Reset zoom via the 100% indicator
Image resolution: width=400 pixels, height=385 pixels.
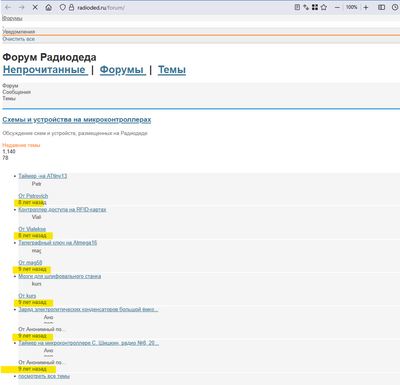click(352, 7)
